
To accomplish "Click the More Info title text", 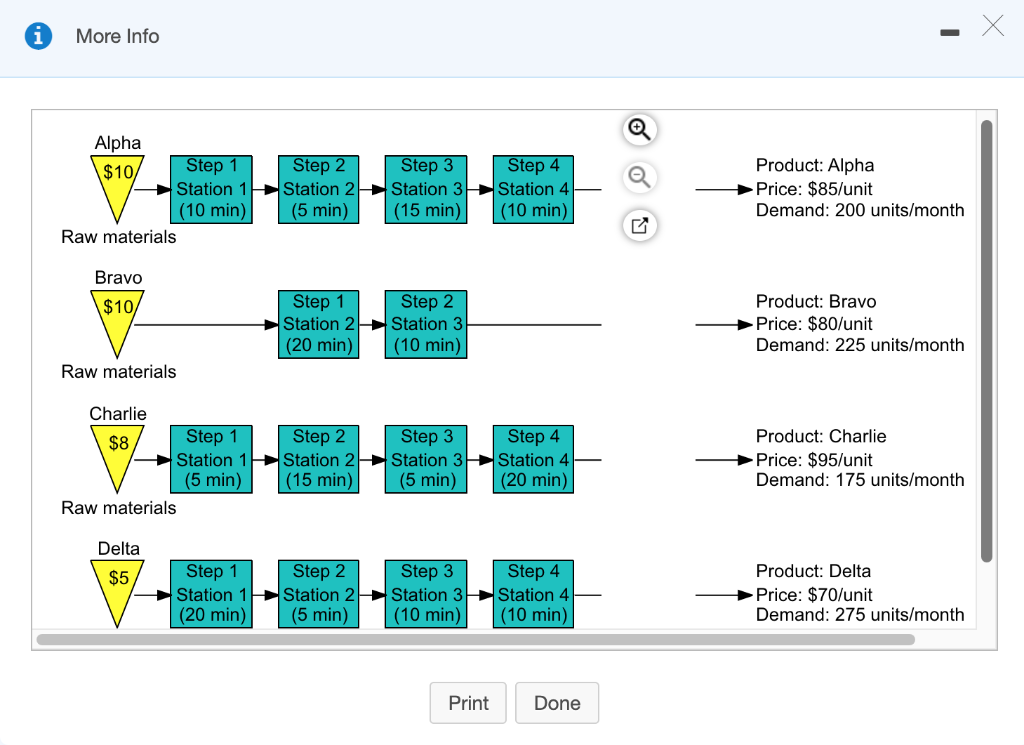I will coord(118,36).
